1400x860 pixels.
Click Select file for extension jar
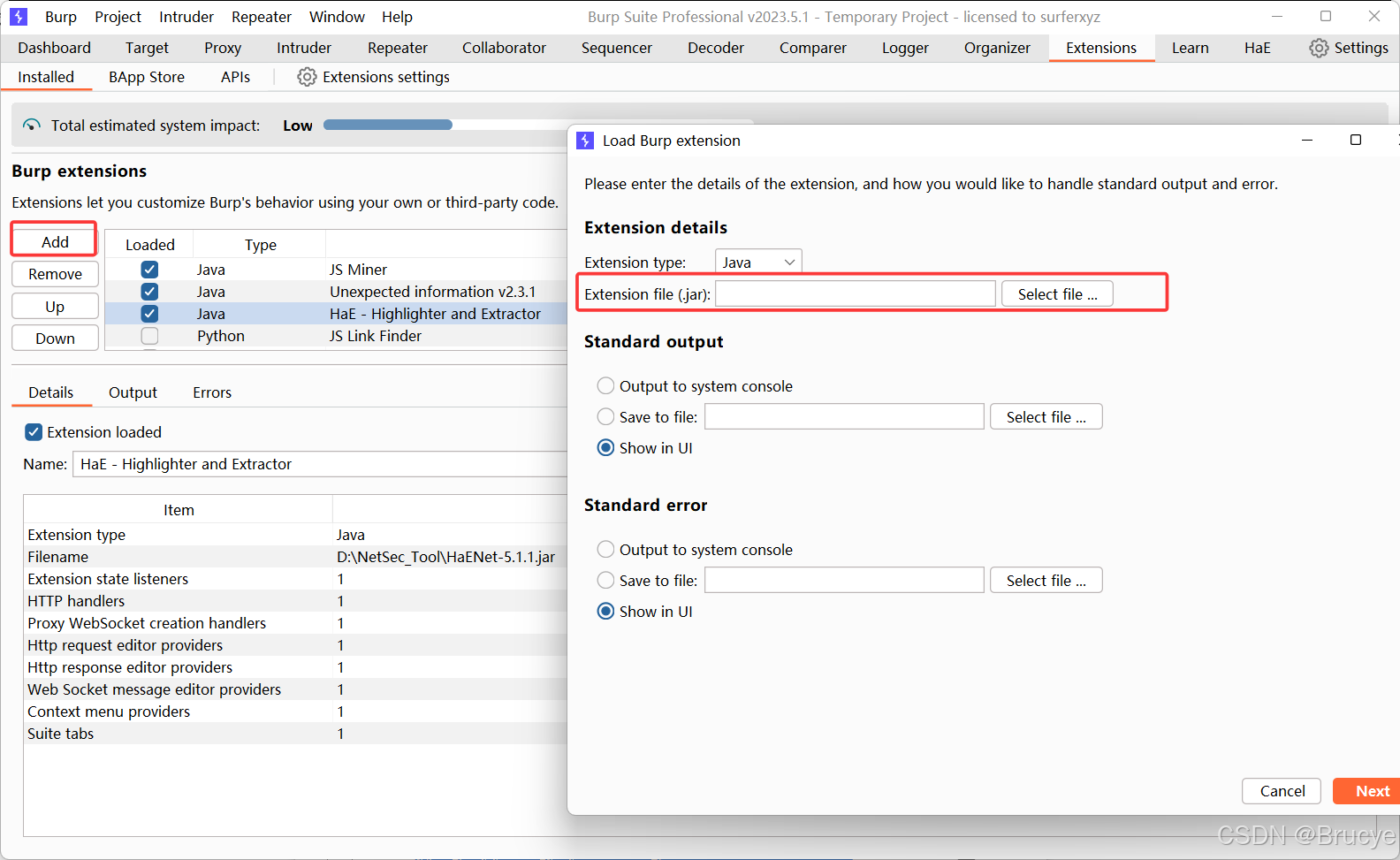click(x=1057, y=294)
